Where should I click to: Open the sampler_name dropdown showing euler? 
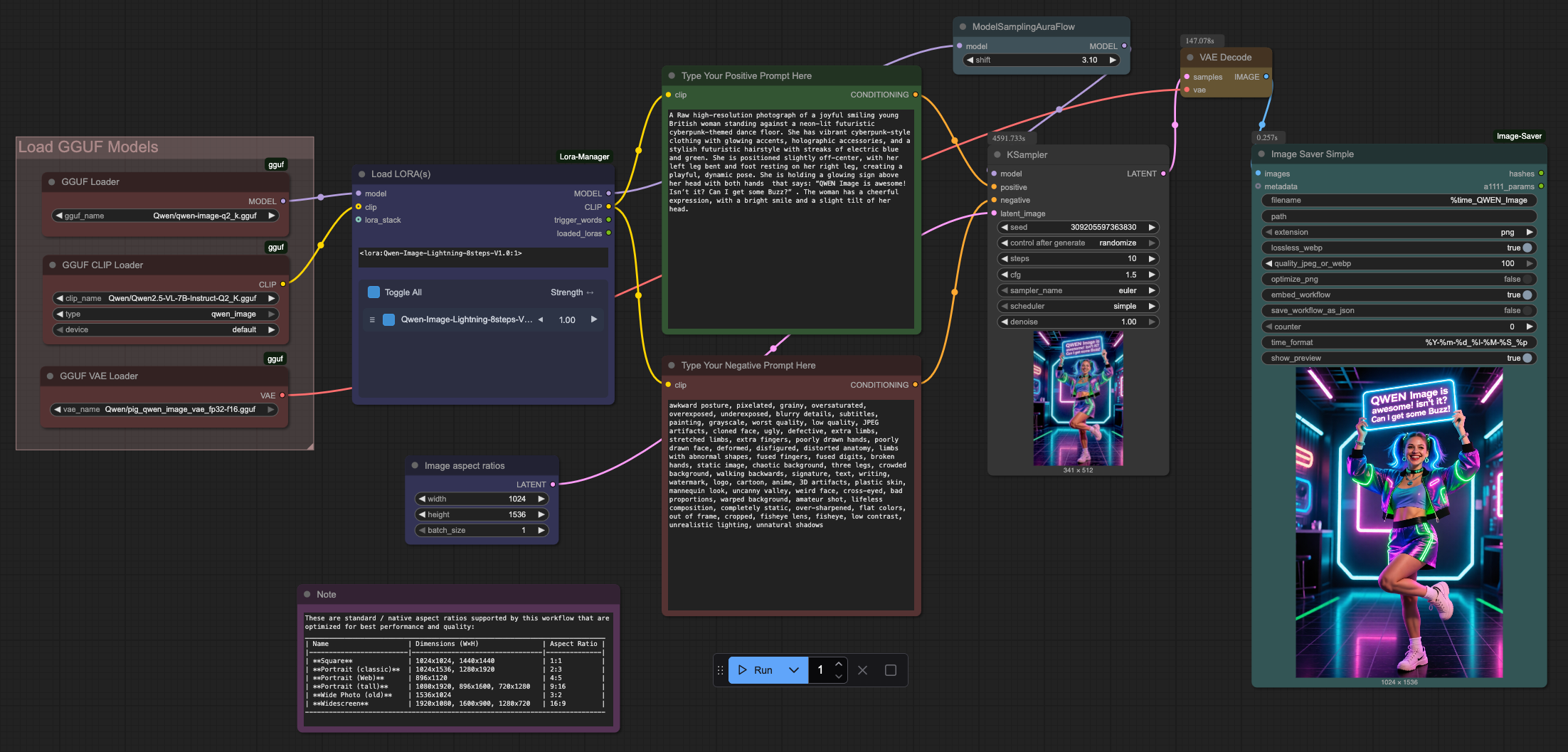1077,290
